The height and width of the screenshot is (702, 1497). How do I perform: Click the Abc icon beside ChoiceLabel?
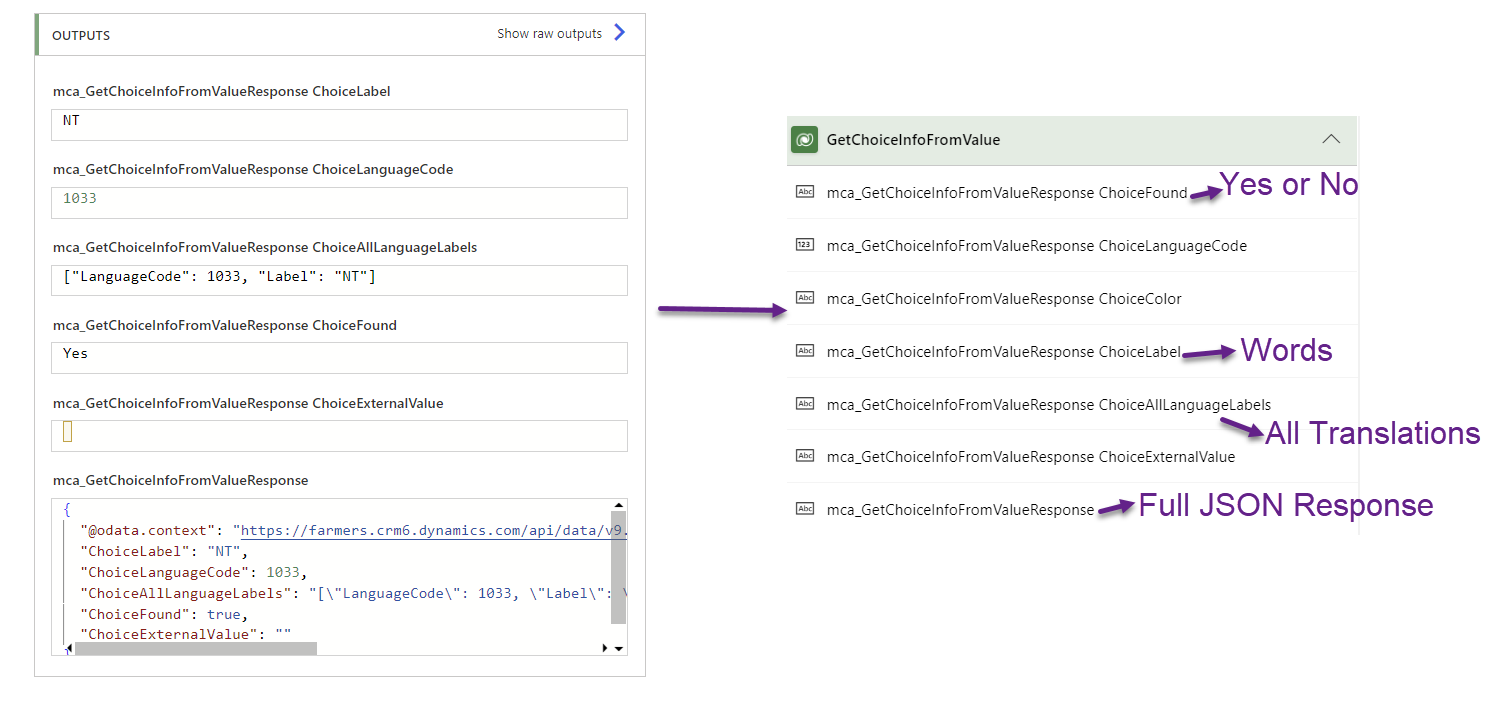(x=805, y=350)
